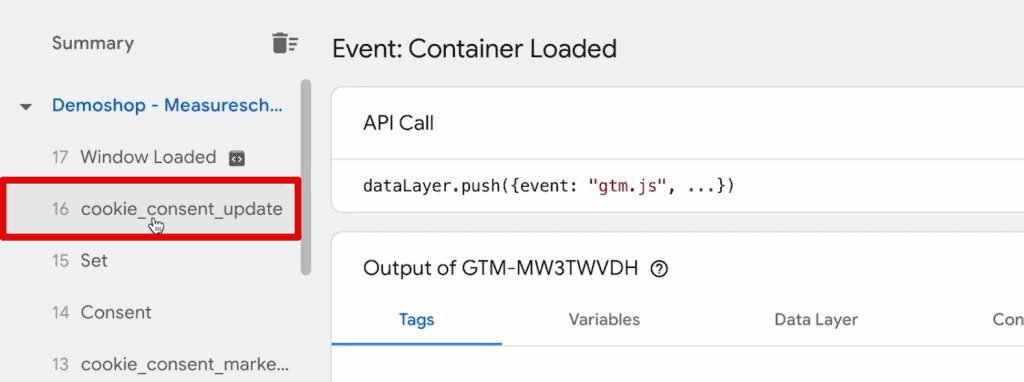Screen dimensions: 1024x382
Task: Open the help icon next to GTM-MW3TWVDH
Action: [660, 269]
